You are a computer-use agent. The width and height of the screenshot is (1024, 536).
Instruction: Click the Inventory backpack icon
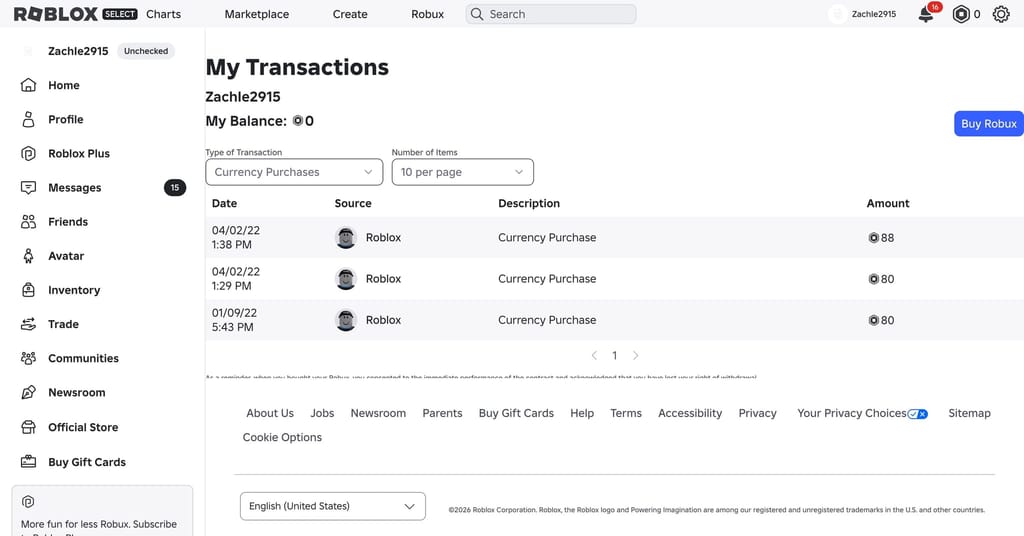point(28,290)
